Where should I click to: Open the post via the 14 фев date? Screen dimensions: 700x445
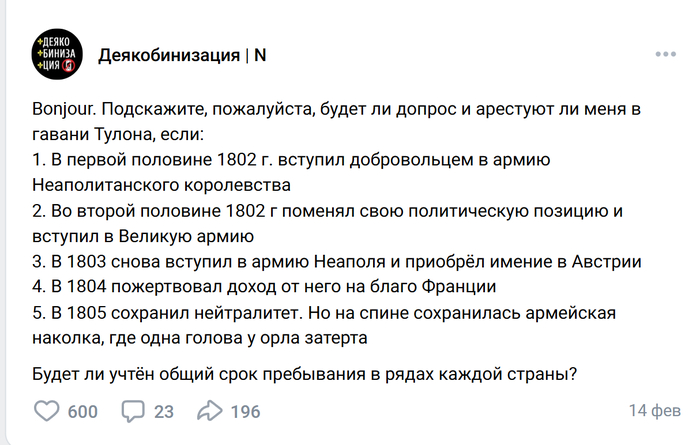(655, 411)
